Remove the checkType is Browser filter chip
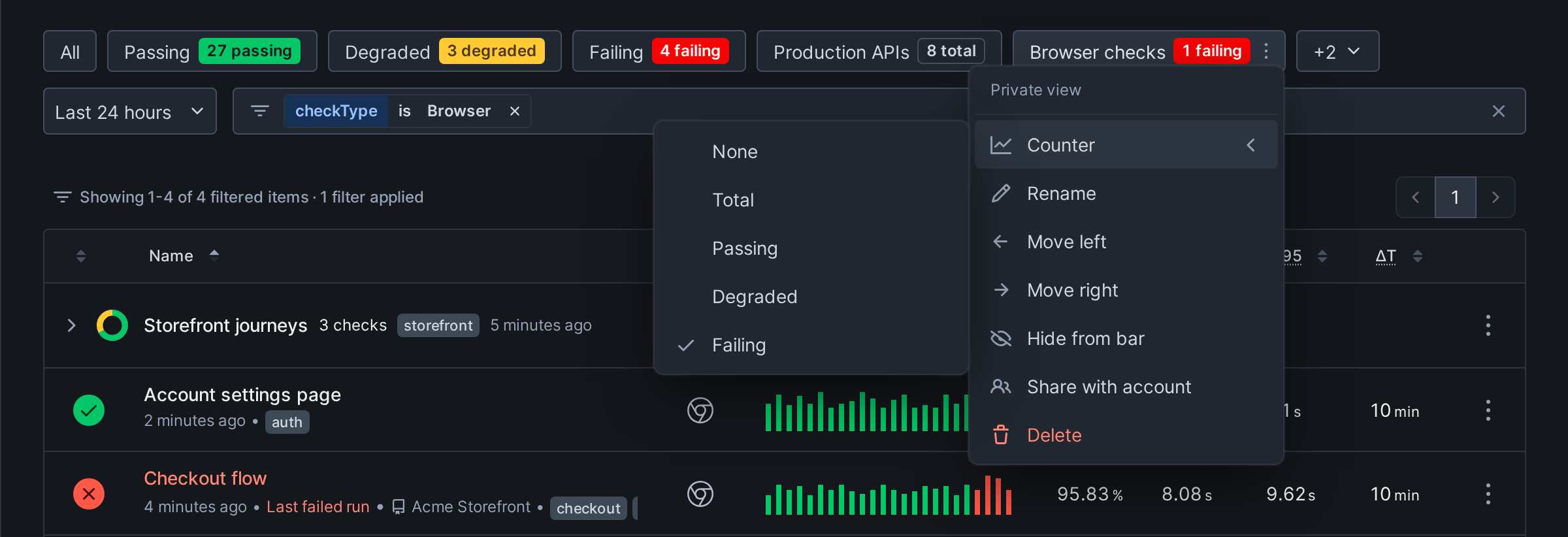 pos(515,111)
